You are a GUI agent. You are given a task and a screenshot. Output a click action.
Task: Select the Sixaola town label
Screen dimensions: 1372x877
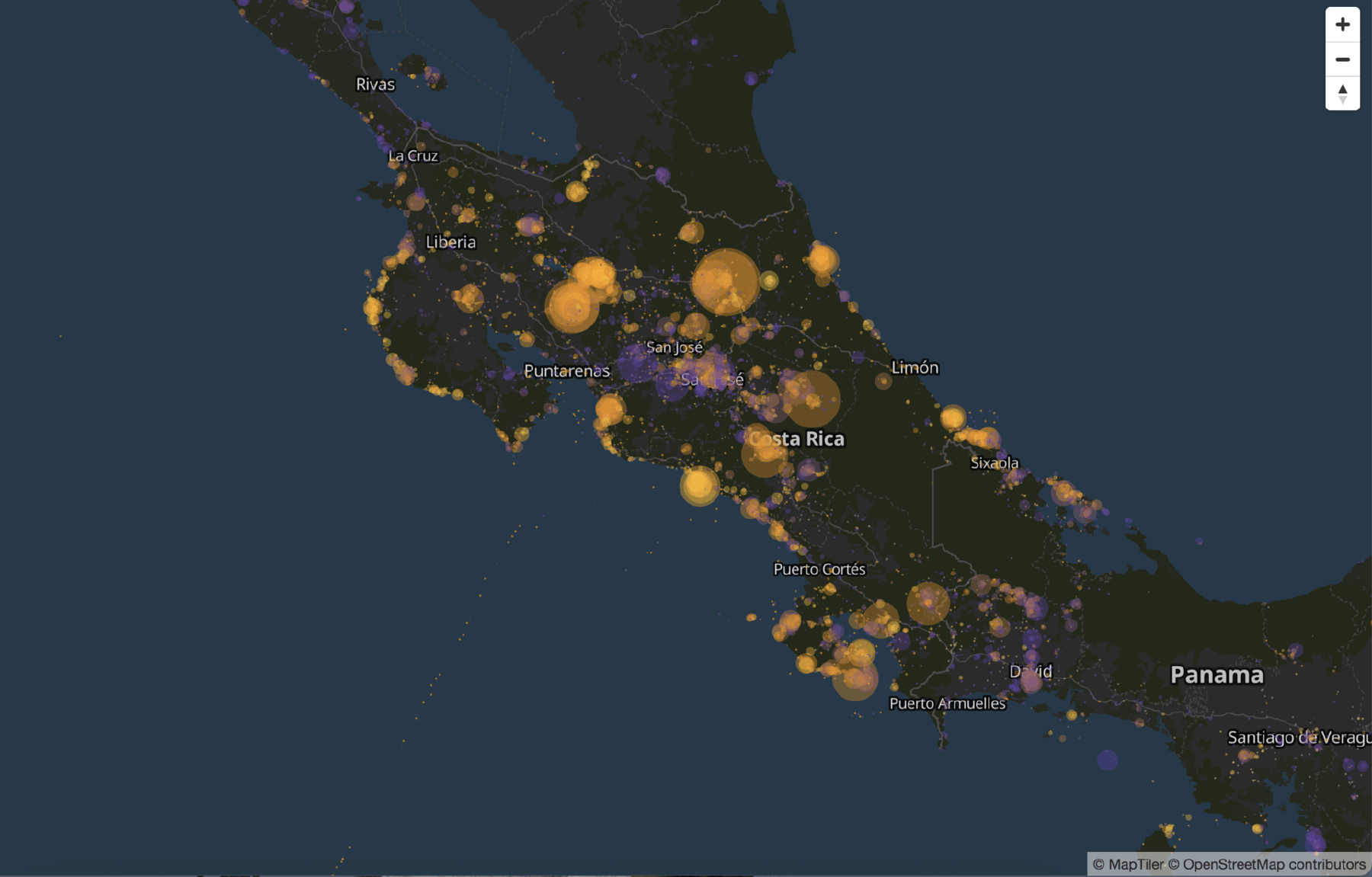coord(995,463)
